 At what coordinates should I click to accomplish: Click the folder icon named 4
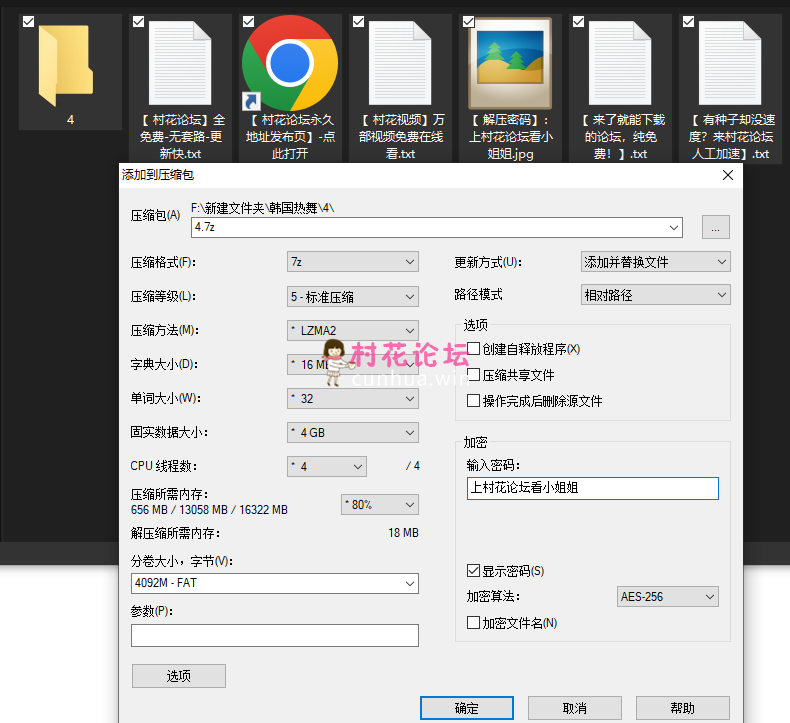pos(69,65)
